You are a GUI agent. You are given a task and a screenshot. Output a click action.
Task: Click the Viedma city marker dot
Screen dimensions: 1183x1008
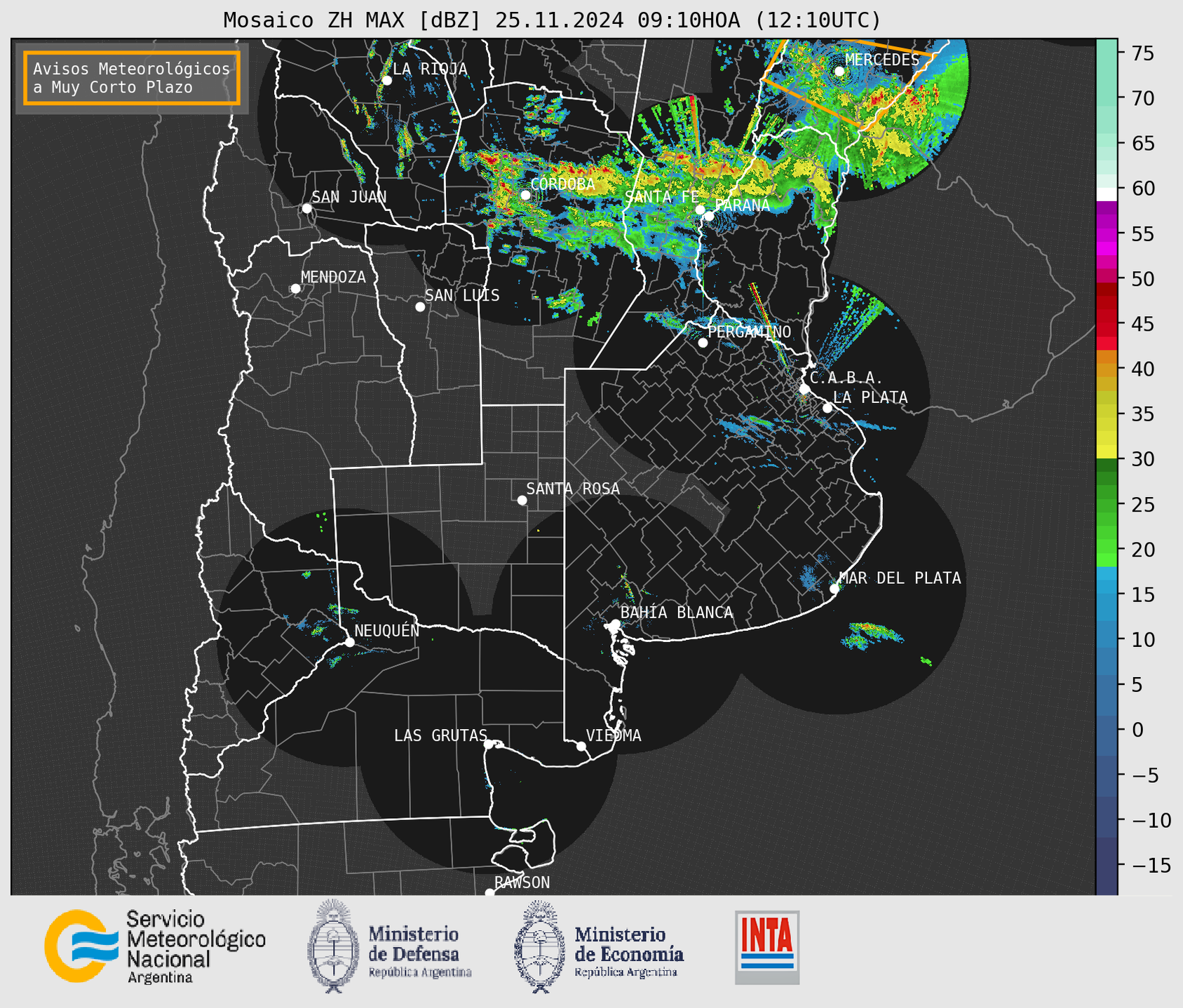click(x=581, y=747)
